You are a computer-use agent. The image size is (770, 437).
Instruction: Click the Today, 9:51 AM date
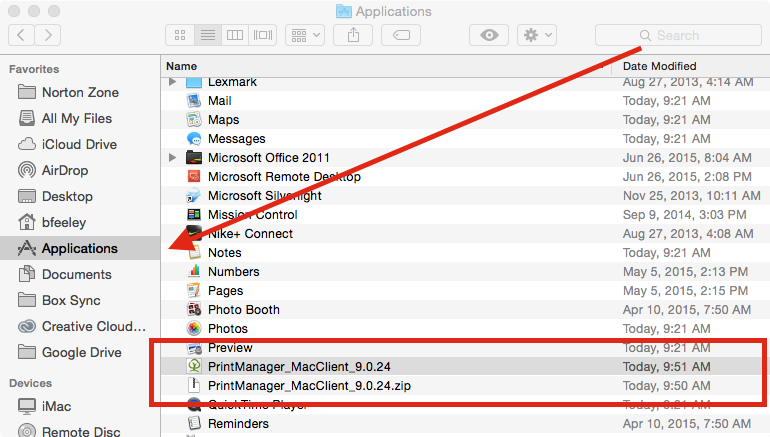pos(666,366)
